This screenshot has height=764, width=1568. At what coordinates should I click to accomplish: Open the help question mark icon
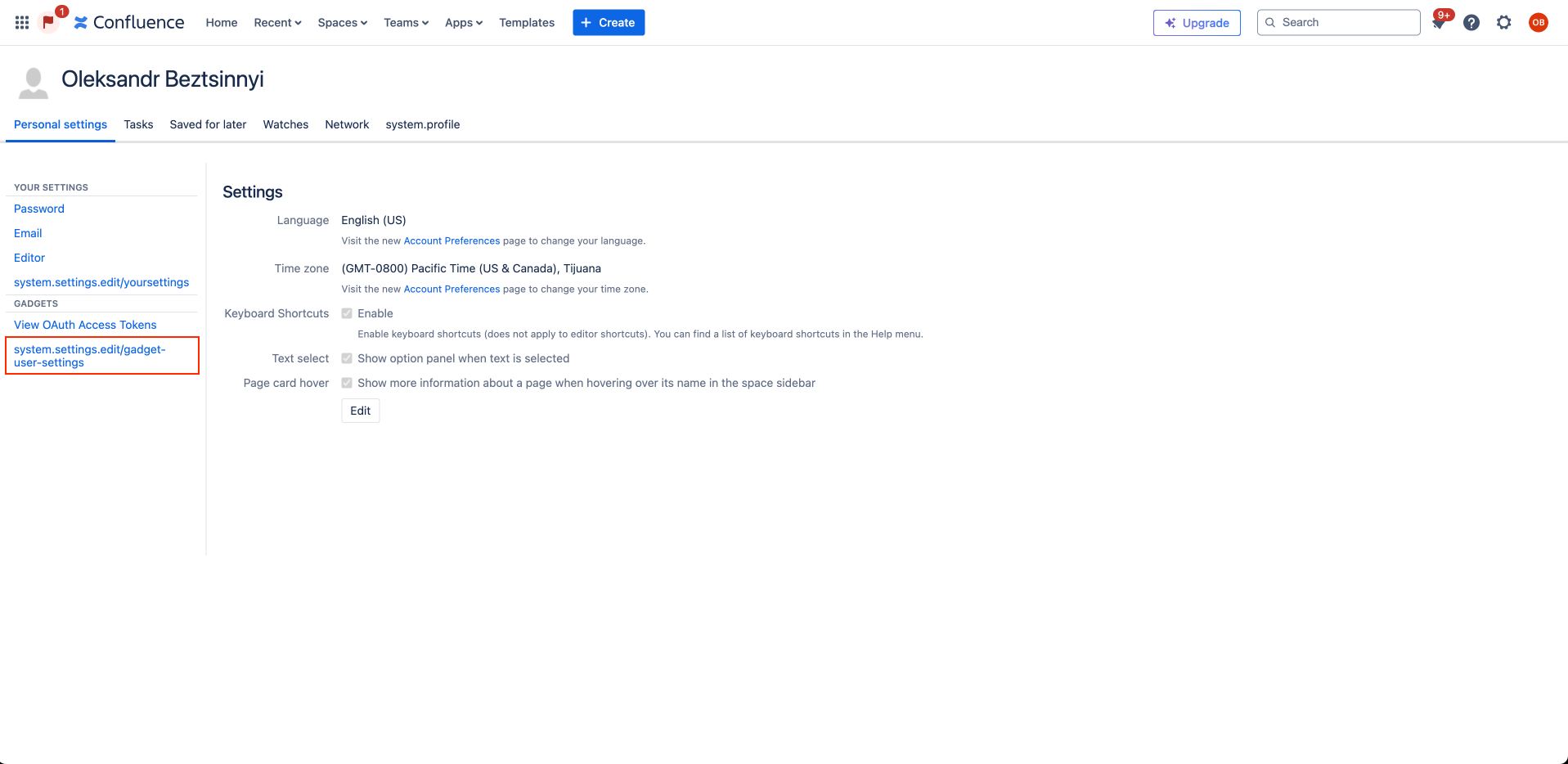coord(1471,22)
